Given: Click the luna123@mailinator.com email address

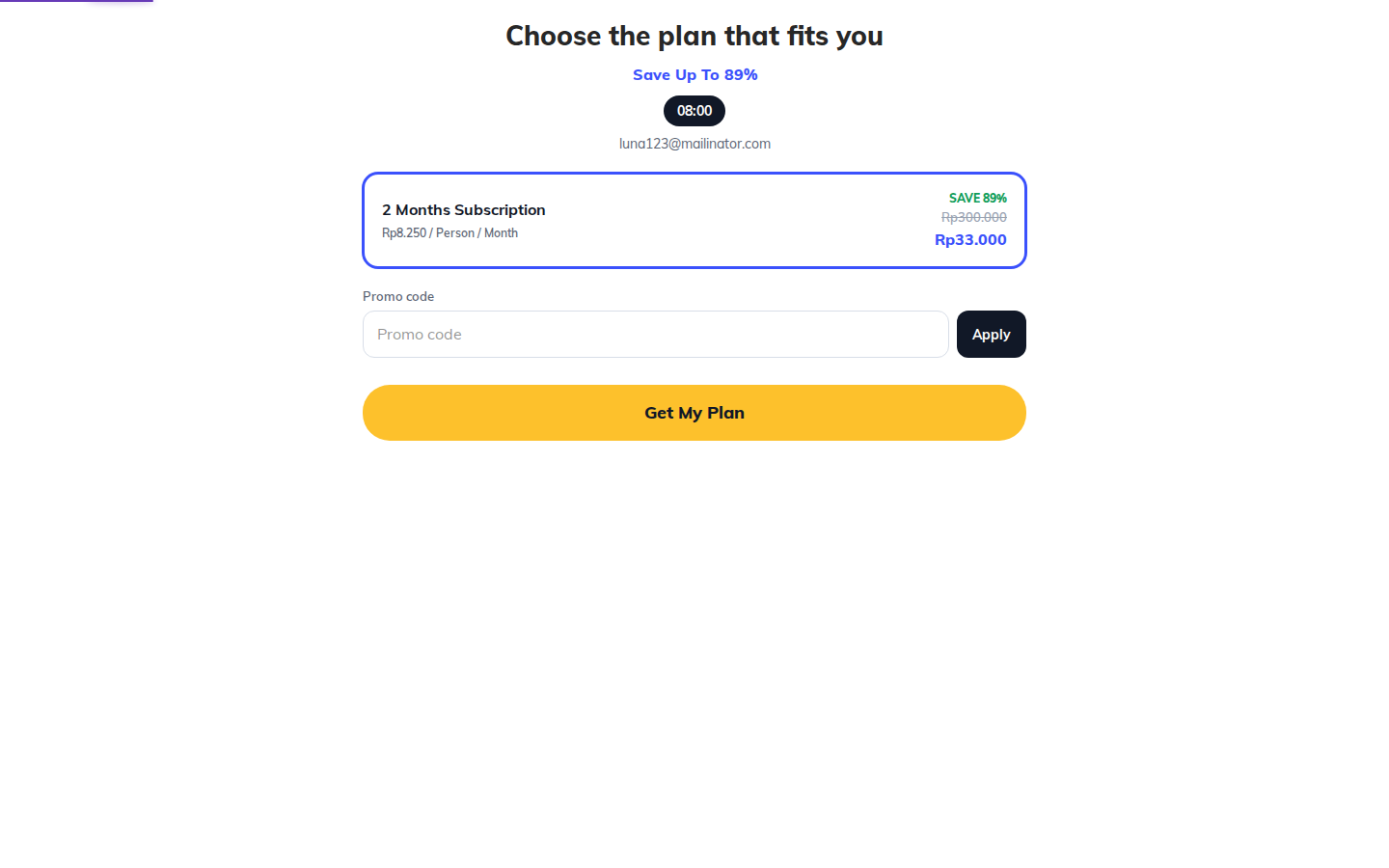Looking at the screenshot, I should 694,144.
